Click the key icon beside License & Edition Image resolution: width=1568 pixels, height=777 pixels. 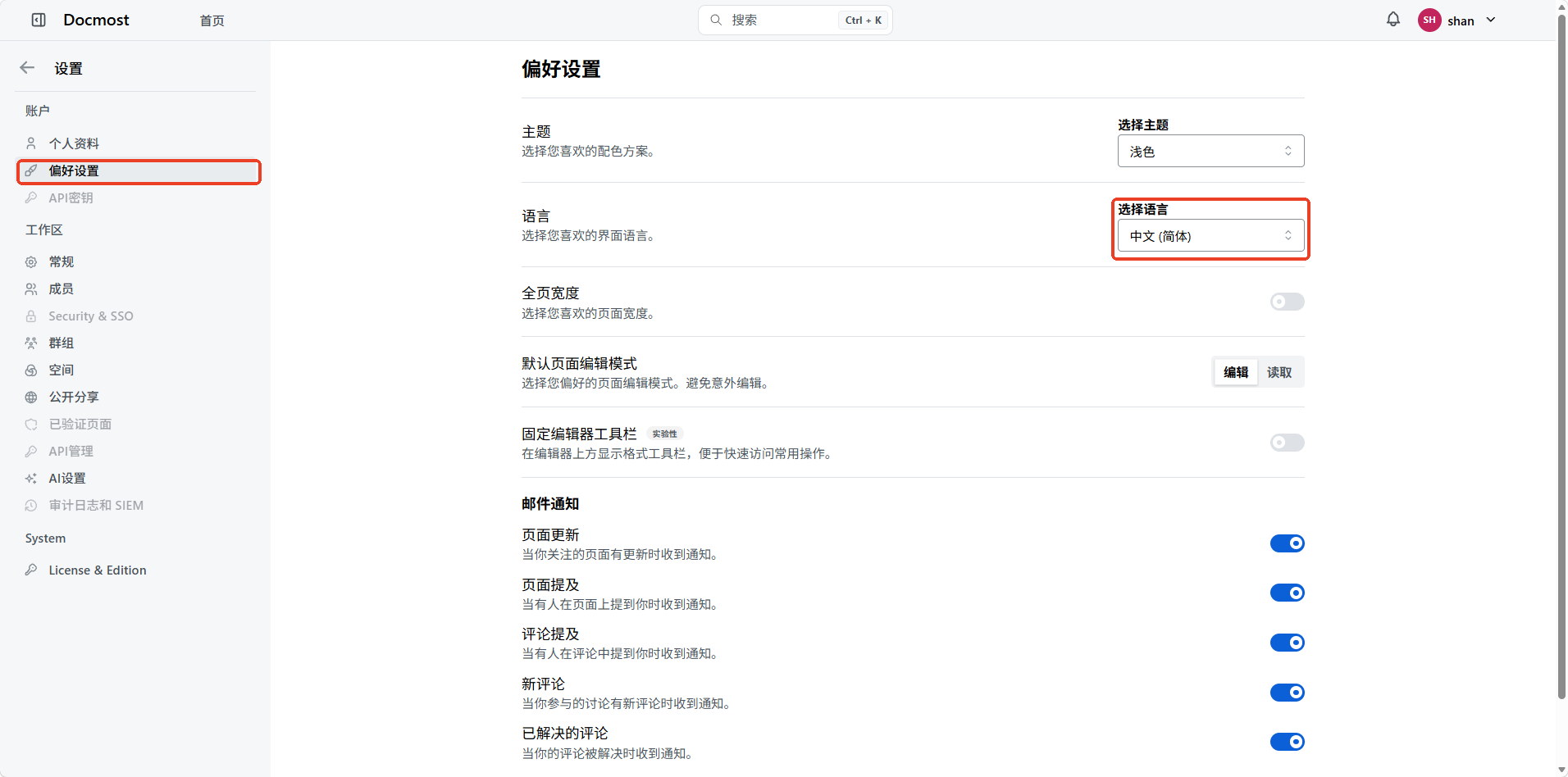pos(31,570)
